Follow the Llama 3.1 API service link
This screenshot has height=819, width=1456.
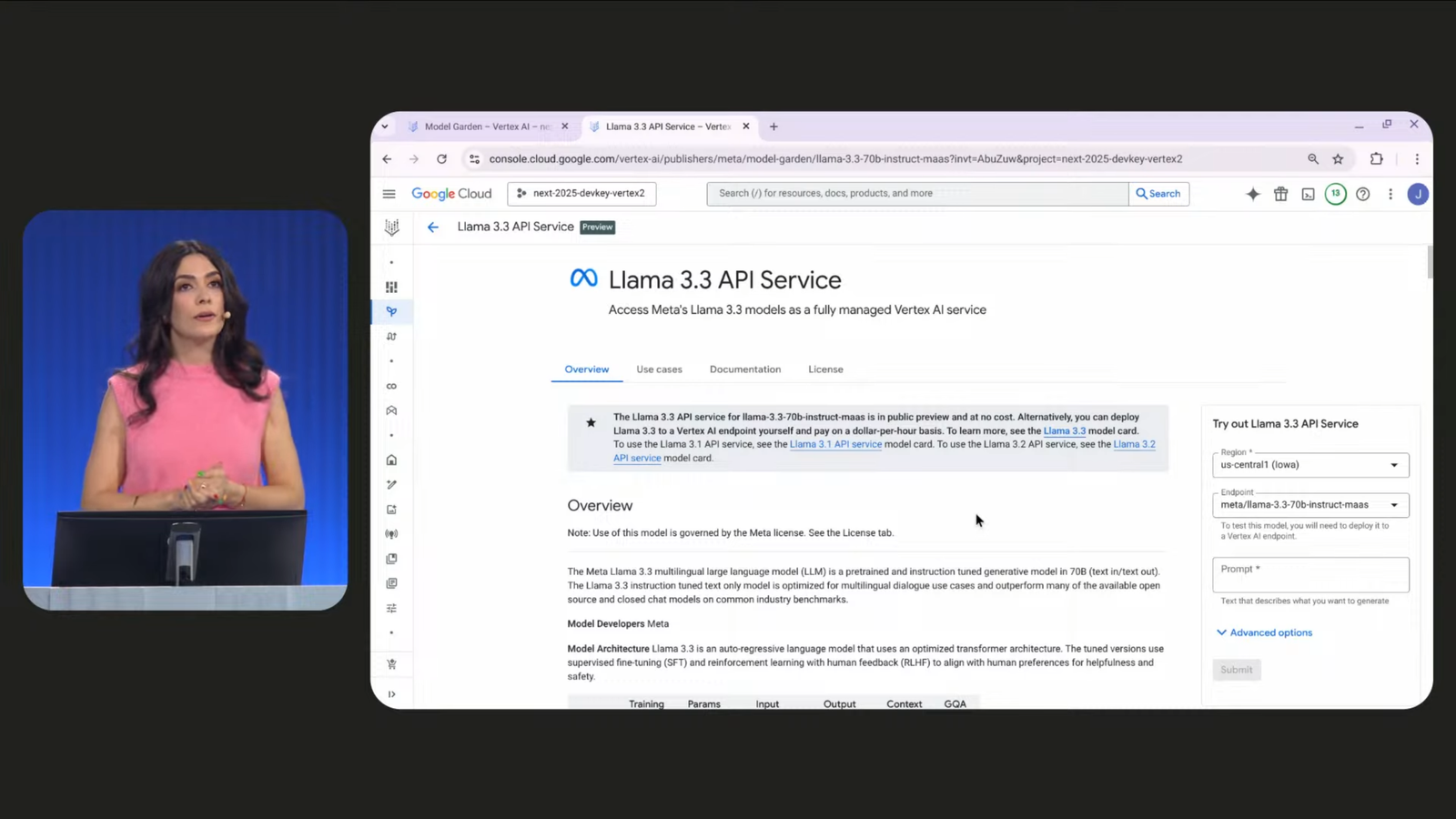(x=835, y=445)
